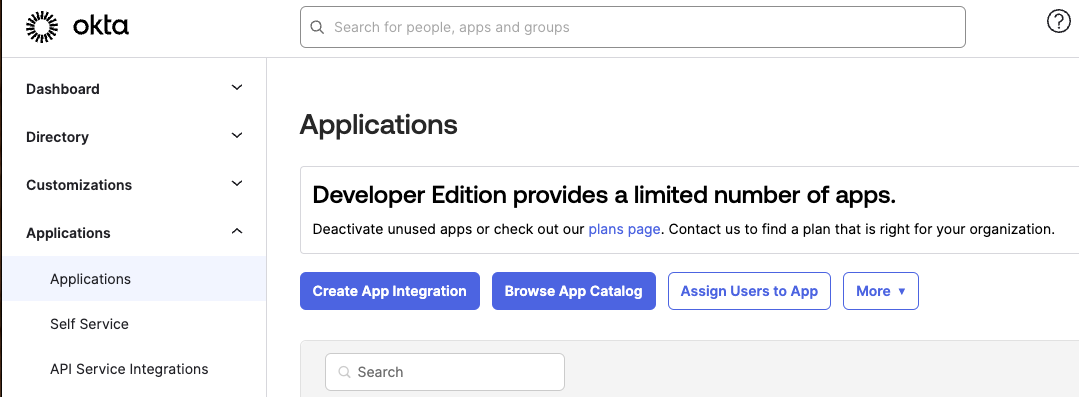The height and width of the screenshot is (397, 1079).
Task: Focus the people, apps and groups search field
Action: click(x=632, y=28)
